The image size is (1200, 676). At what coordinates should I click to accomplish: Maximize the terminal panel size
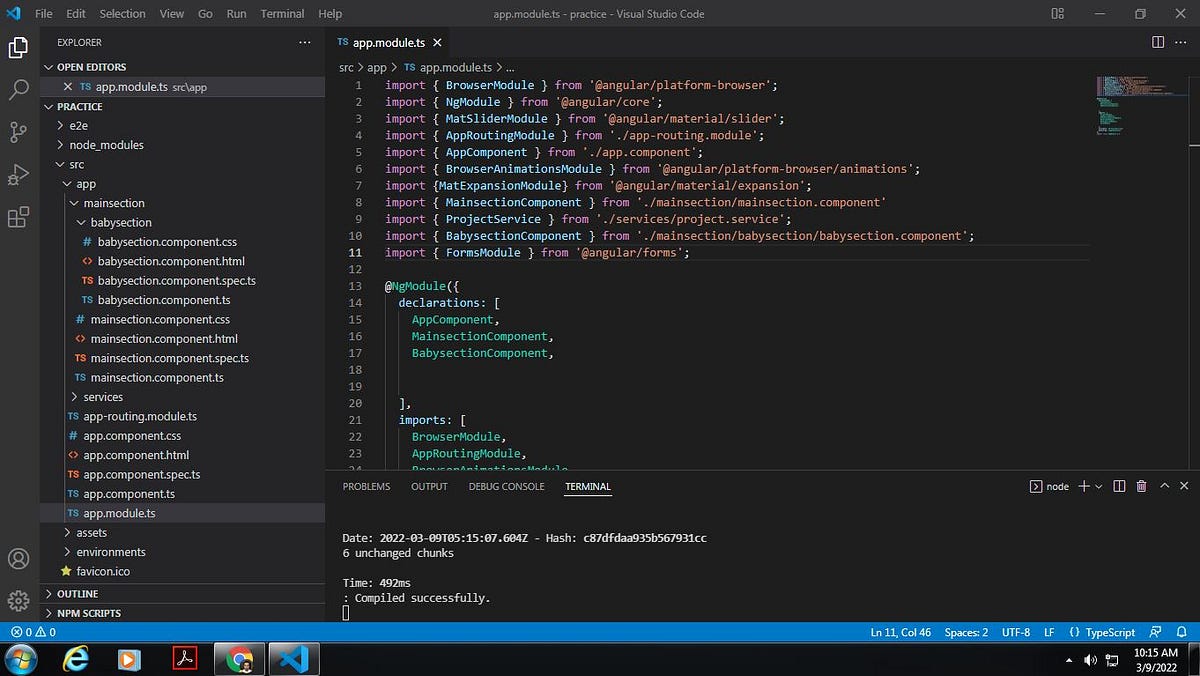pyautogui.click(x=1165, y=486)
